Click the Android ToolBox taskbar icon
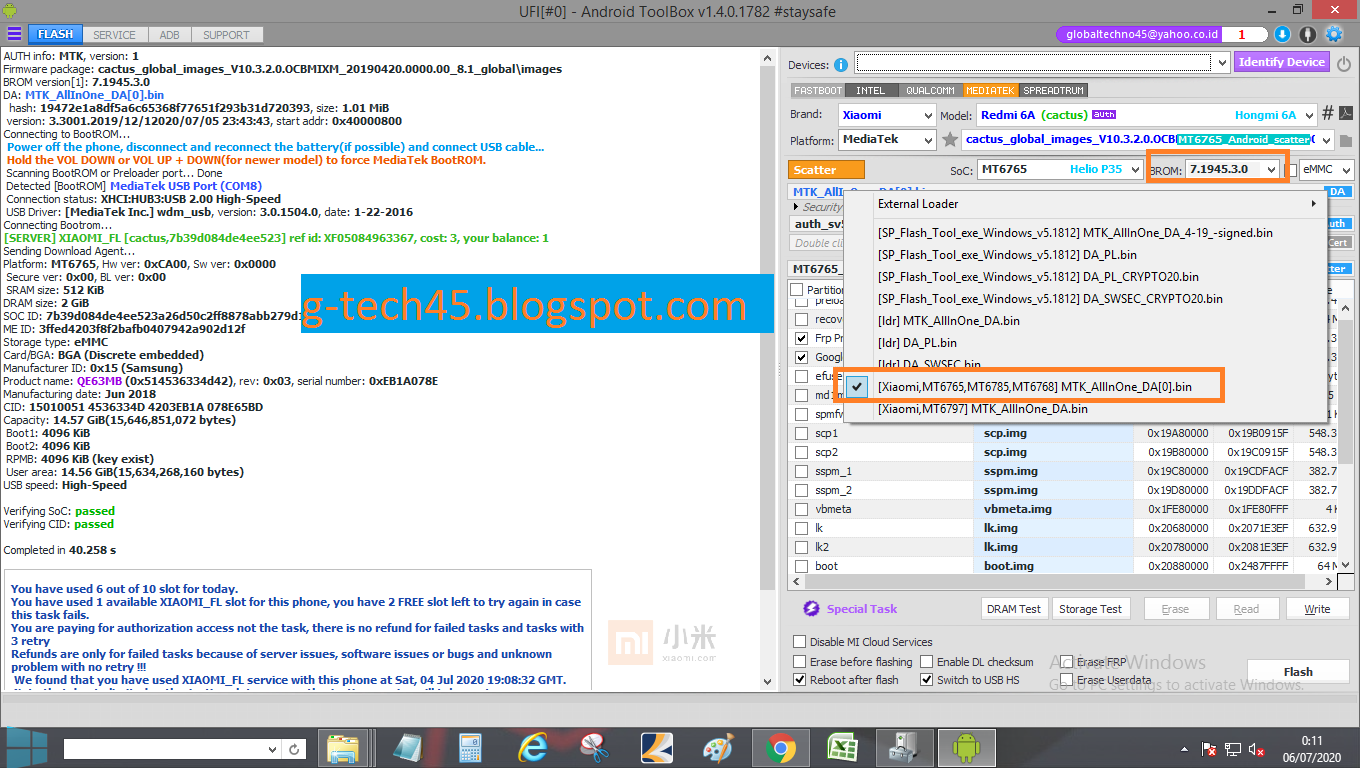Image resolution: width=1360 pixels, height=768 pixels. coord(966,748)
